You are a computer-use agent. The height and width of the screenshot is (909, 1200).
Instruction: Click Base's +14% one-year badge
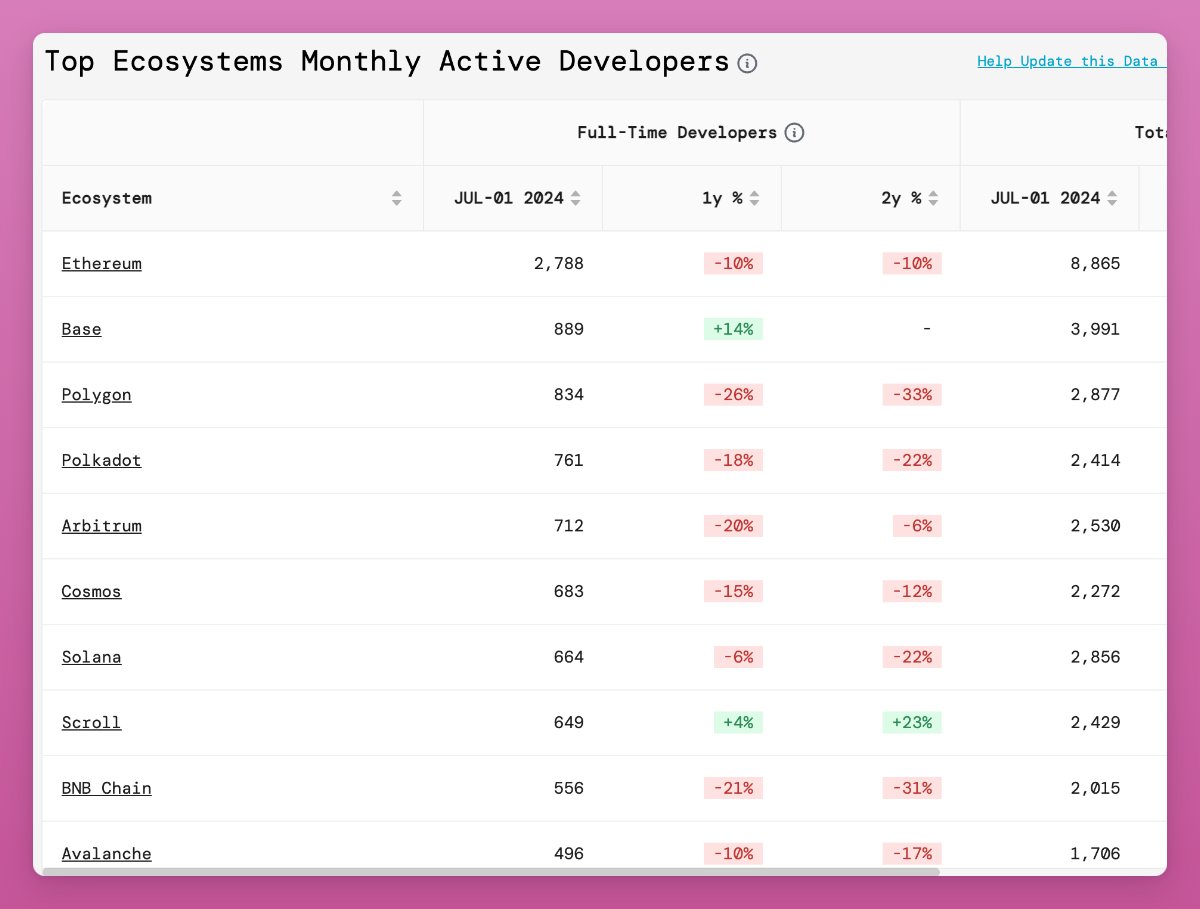pyautogui.click(x=734, y=329)
